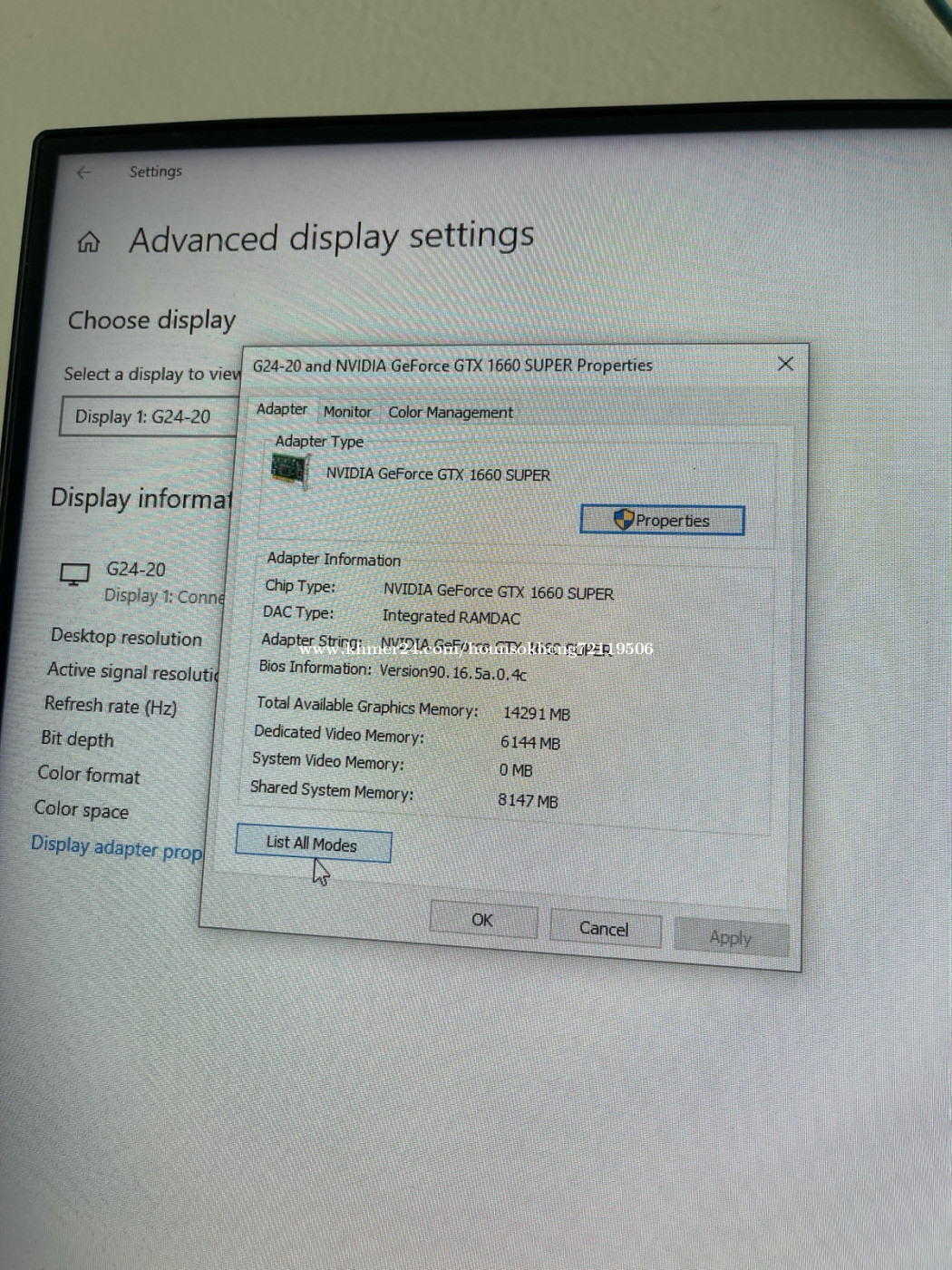Click the 6144 MB dedicated memory value
952x1270 pixels.
point(530,743)
